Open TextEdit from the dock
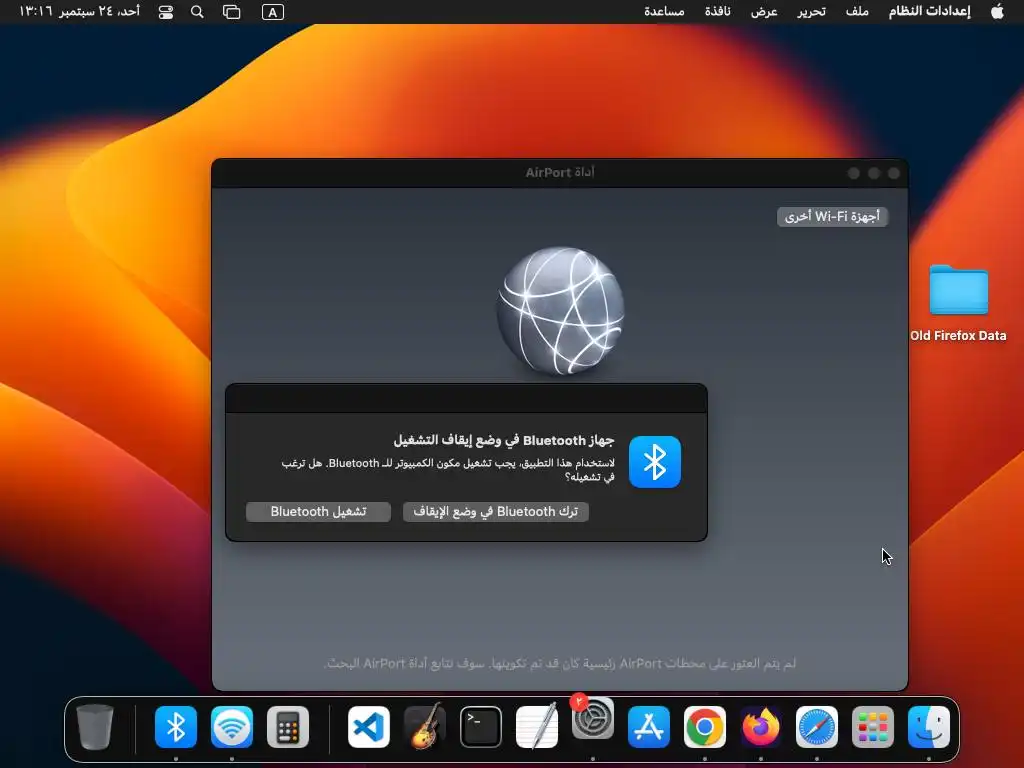This screenshot has width=1024, height=768. (x=537, y=727)
